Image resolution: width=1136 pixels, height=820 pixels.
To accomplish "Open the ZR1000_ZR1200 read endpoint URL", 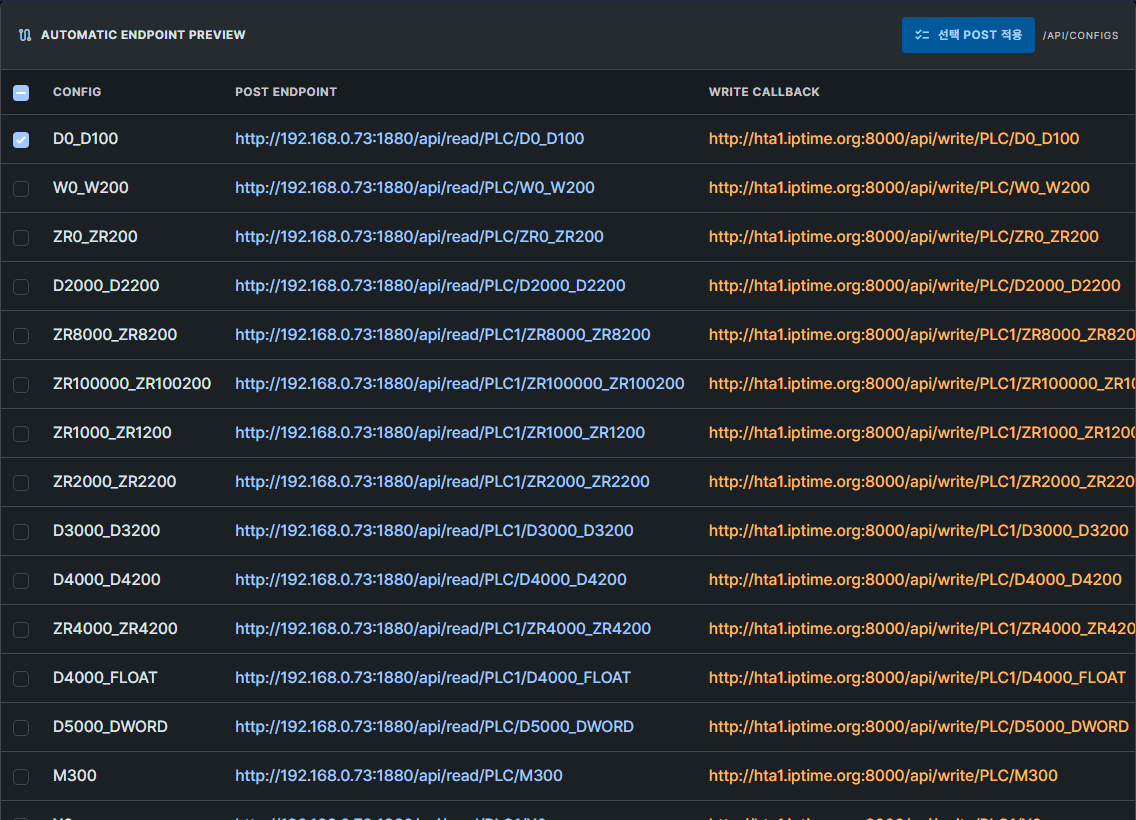I will (x=440, y=432).
